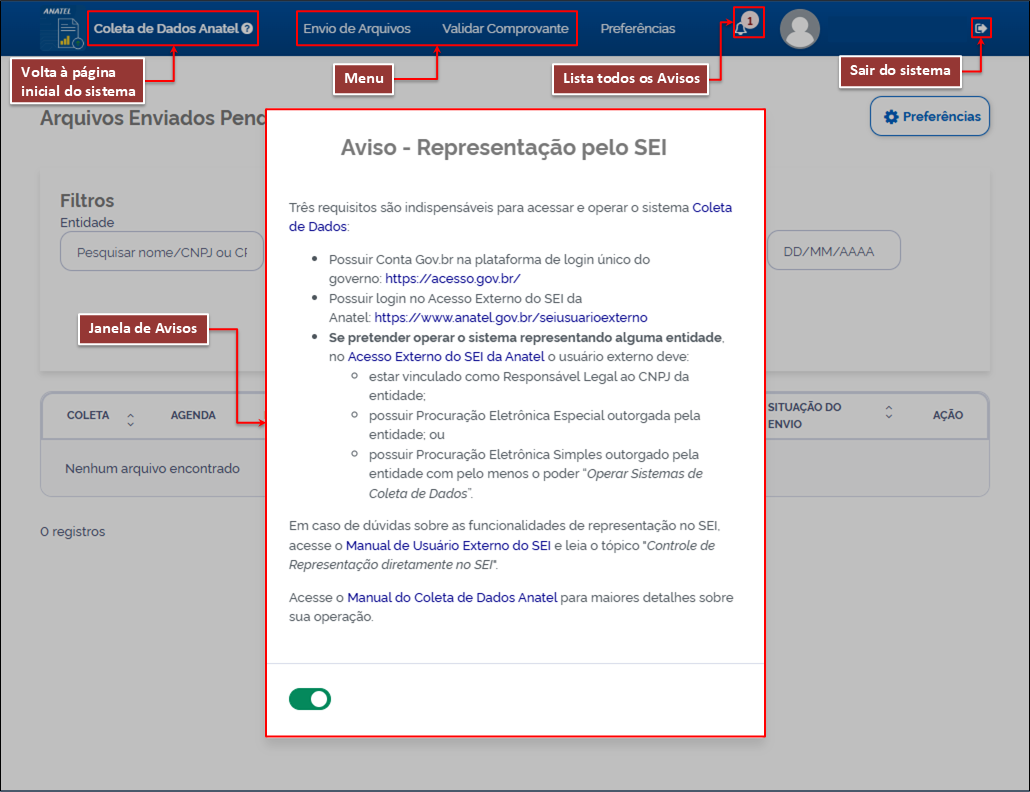1030x792 pixels.
Task: Click the gear icon in Preferências button
Action: [x=891, y=117]
